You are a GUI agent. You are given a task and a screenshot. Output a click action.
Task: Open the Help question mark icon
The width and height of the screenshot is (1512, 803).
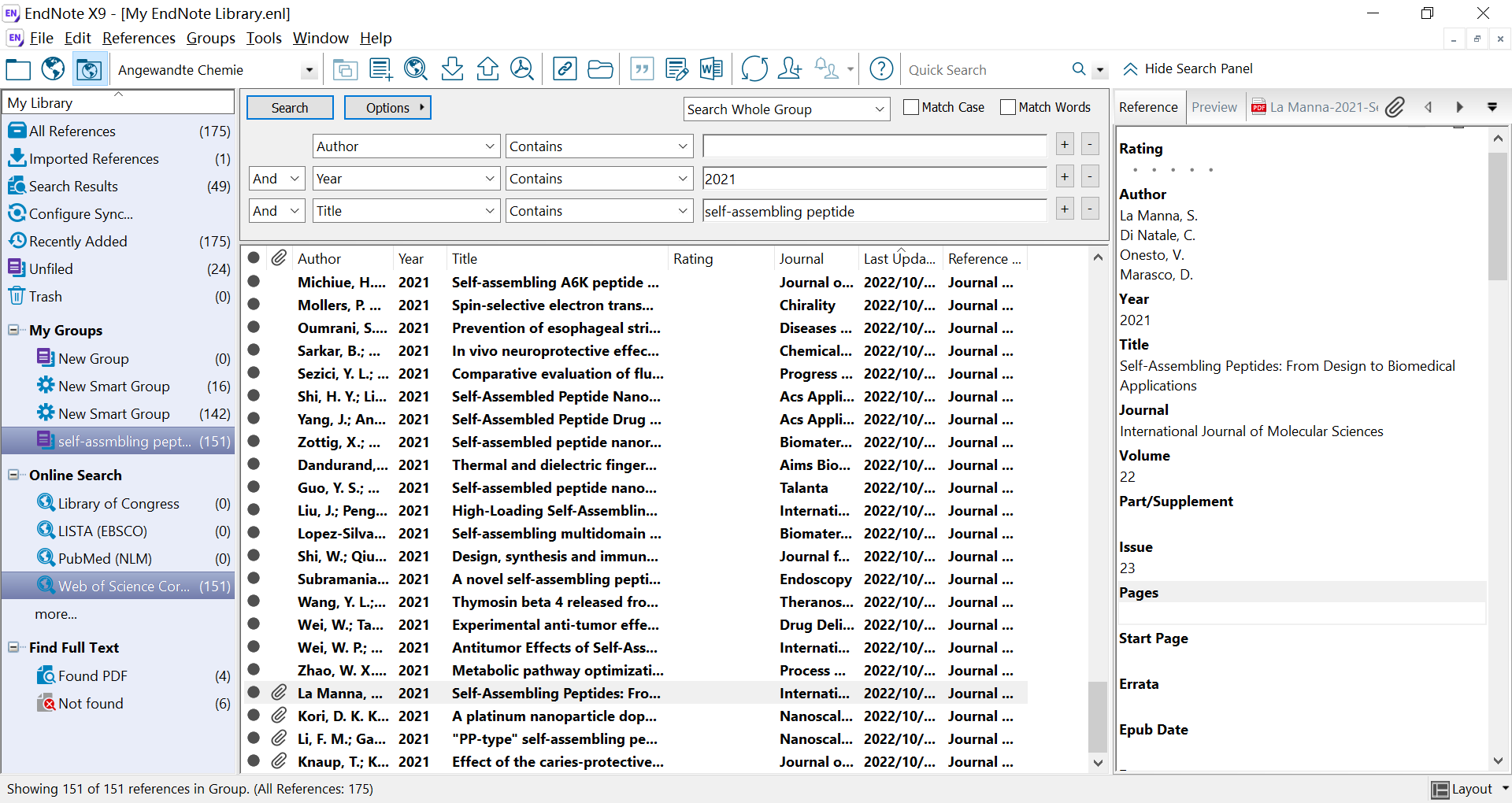[x=881, y=69]
